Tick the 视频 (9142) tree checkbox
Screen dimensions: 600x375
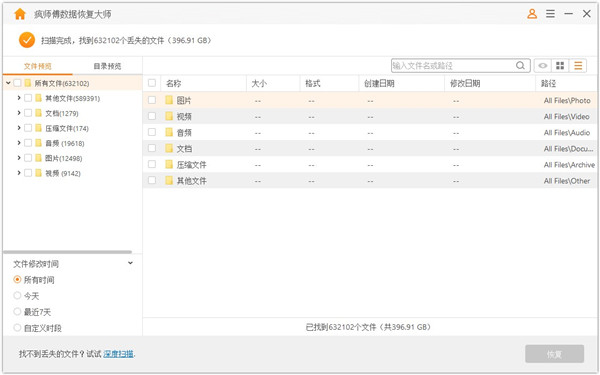click(x=28, y=173)
